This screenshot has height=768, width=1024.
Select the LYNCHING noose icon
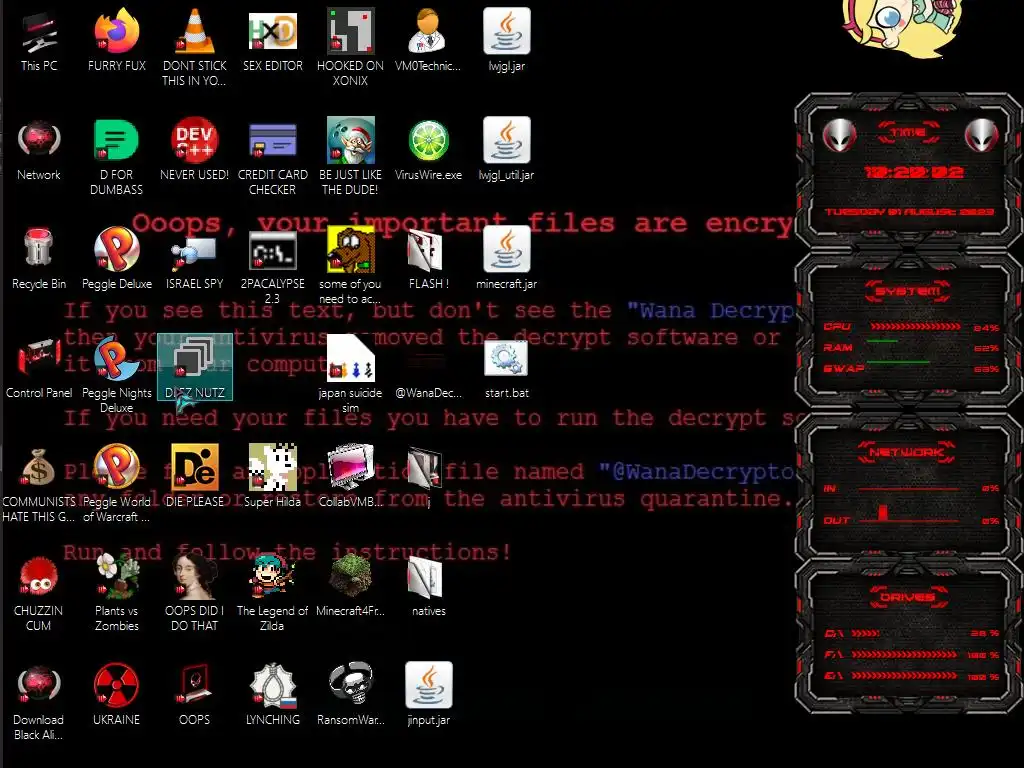tap(272, 695)
